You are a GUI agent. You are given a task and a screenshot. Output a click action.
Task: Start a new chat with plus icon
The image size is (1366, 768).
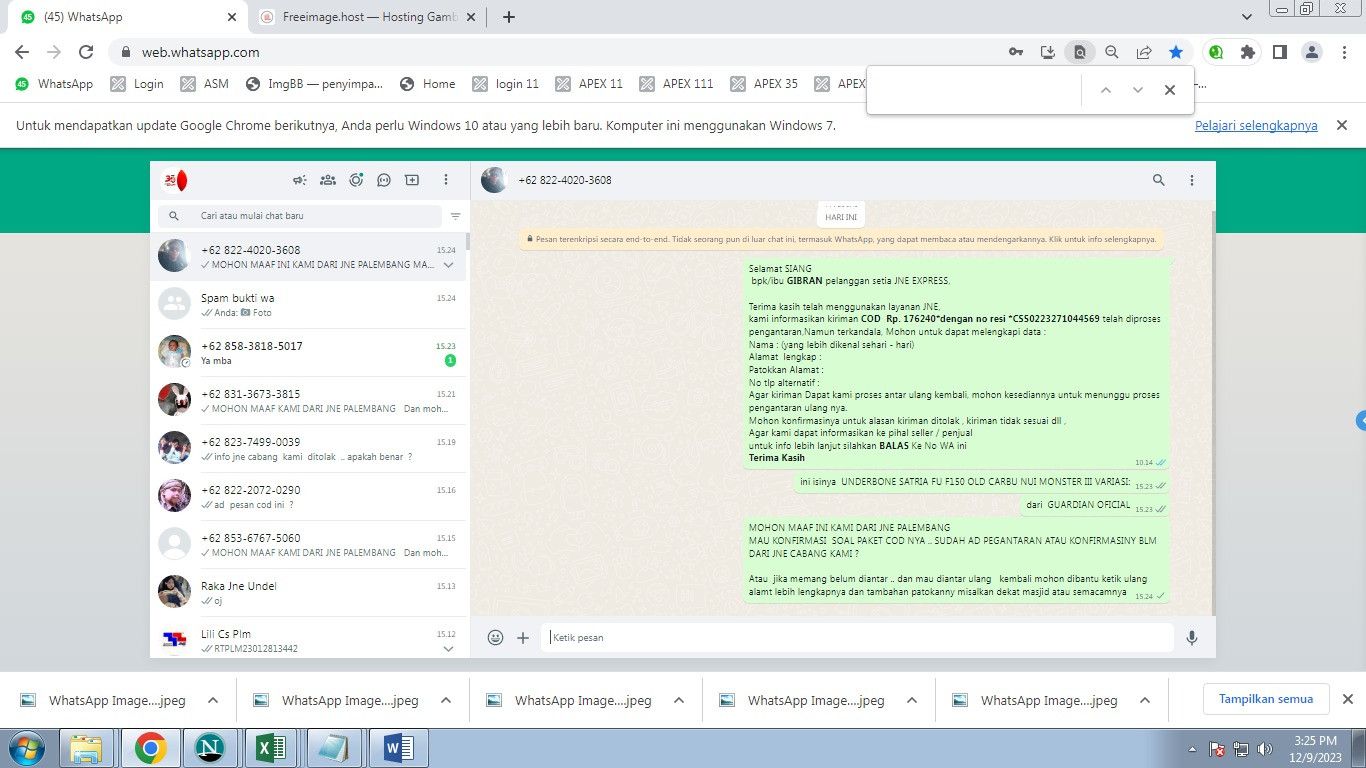tap(412, 180)
